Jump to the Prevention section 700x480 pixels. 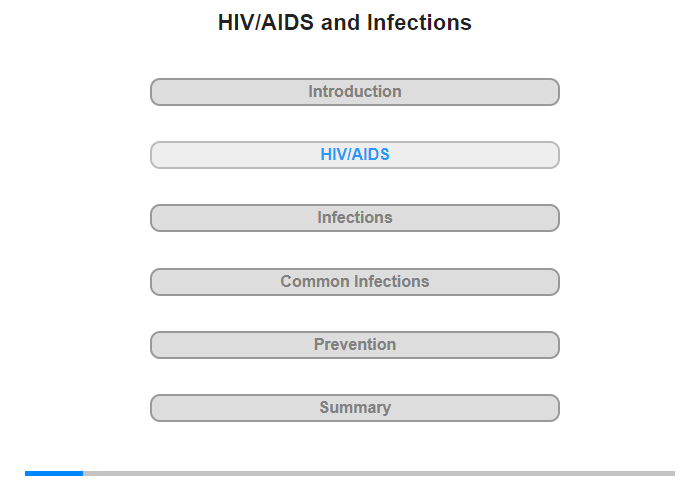click(x=354, y=345)
